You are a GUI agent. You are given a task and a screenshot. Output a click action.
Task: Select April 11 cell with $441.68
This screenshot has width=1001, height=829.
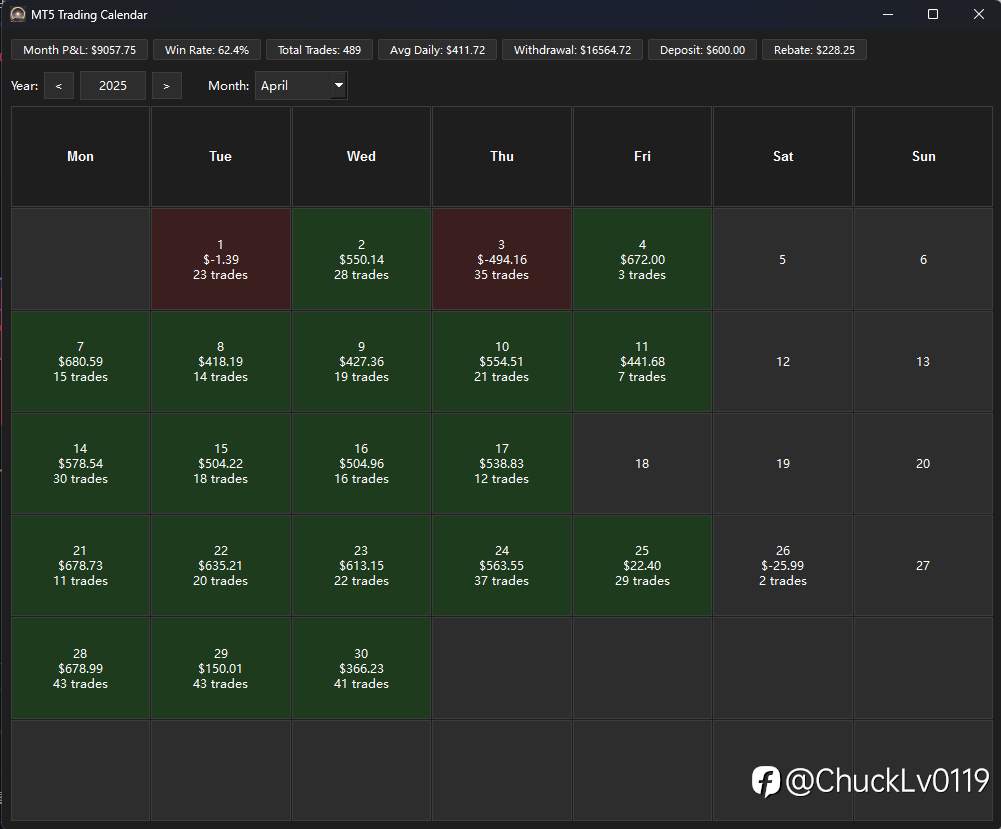(x=642, y=361)
